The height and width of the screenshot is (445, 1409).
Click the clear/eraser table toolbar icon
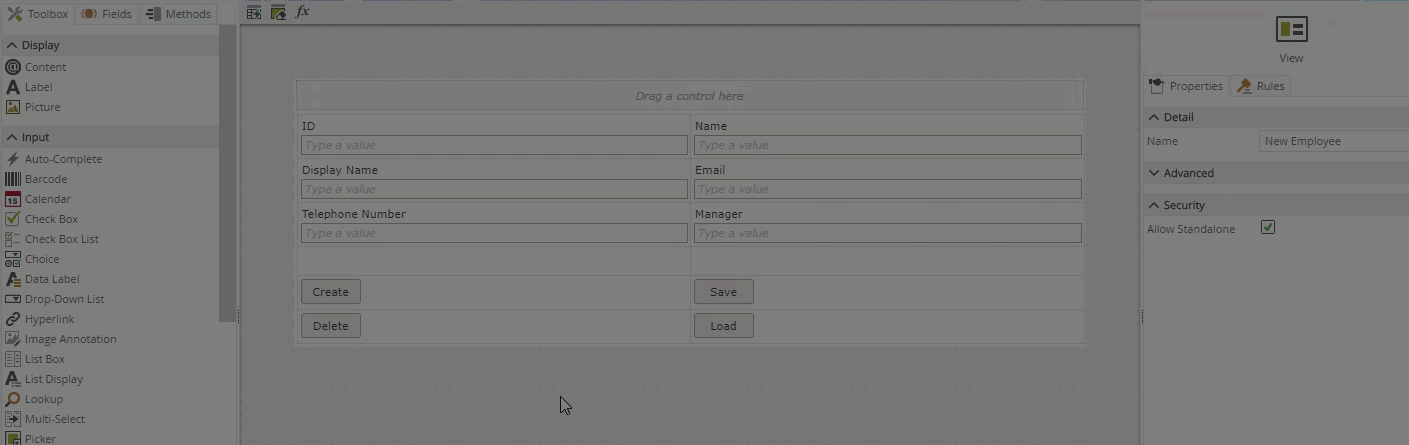click(x=278, y=12)
